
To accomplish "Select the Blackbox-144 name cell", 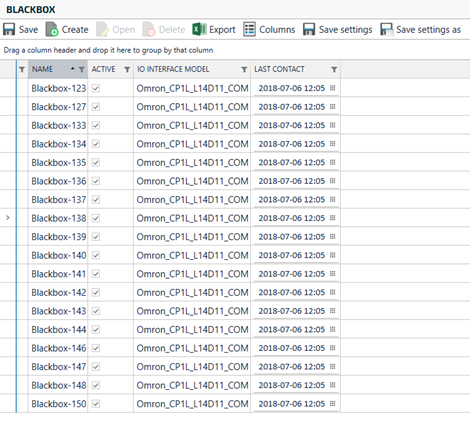I will pyautogui.click(x=58, y=329).
